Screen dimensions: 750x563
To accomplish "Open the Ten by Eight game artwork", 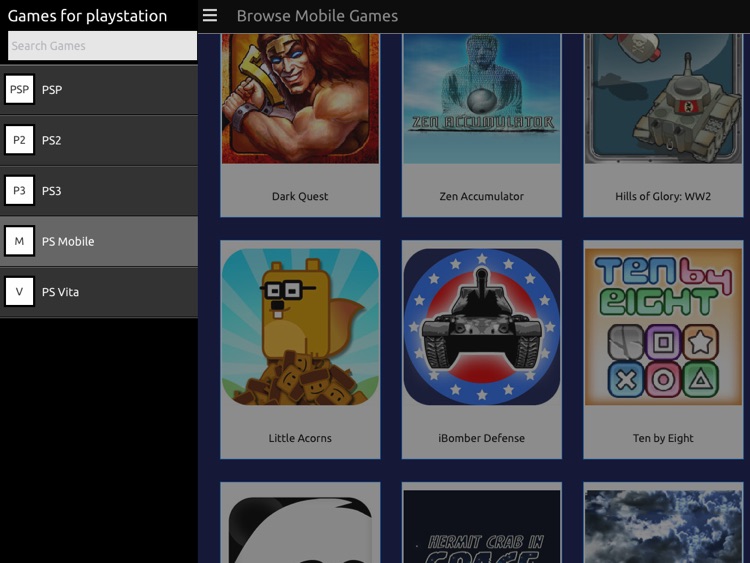I will tap(663, 327).
